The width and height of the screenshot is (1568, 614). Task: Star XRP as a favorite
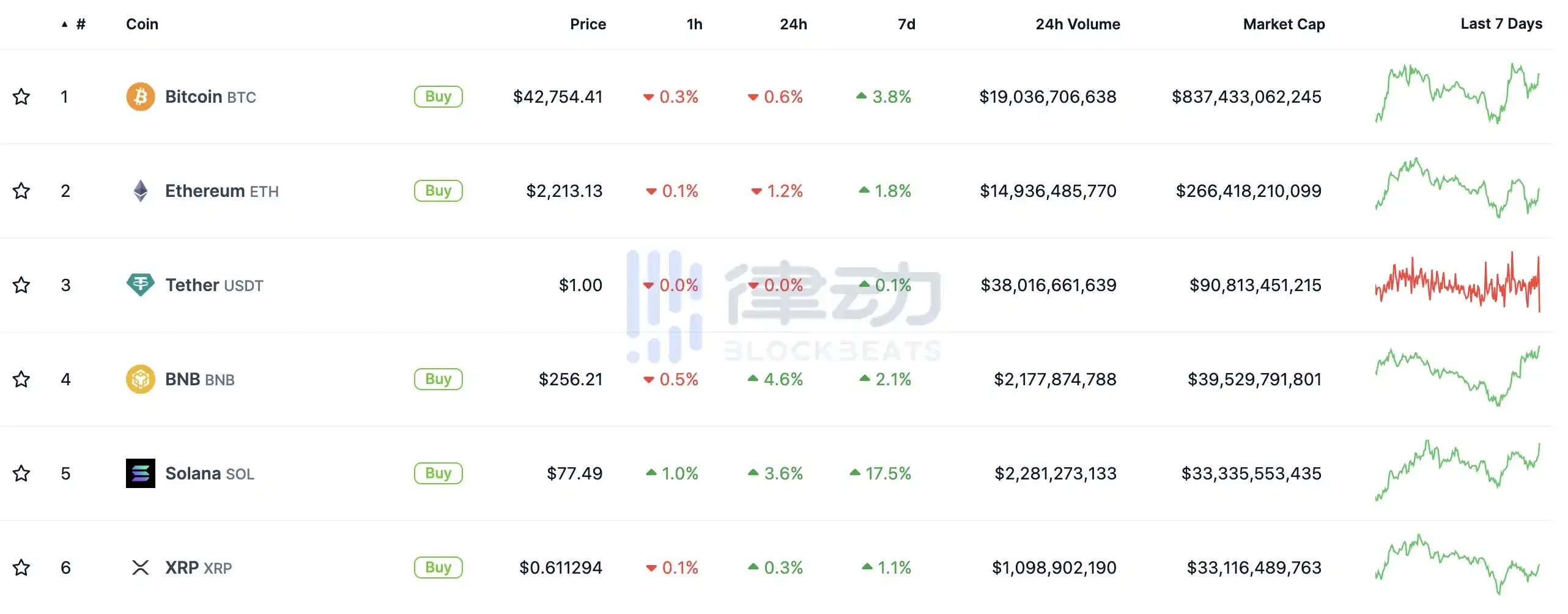point(21,568)
